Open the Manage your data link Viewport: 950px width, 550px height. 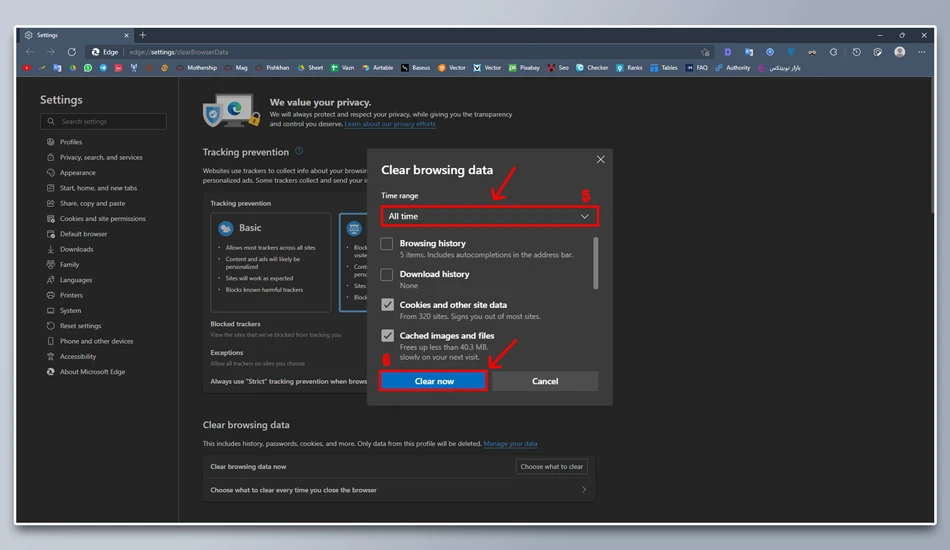[510, 444]
